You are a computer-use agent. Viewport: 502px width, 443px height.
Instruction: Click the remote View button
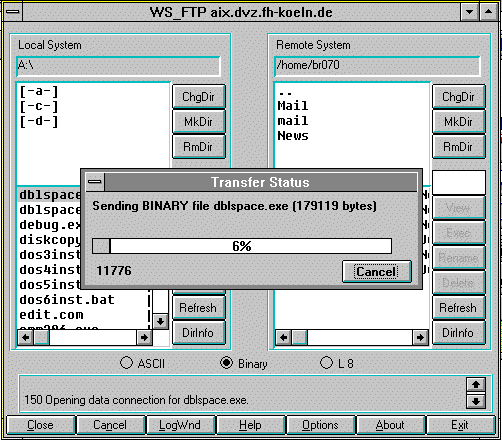pyautogui.click(x=459, y=208)
